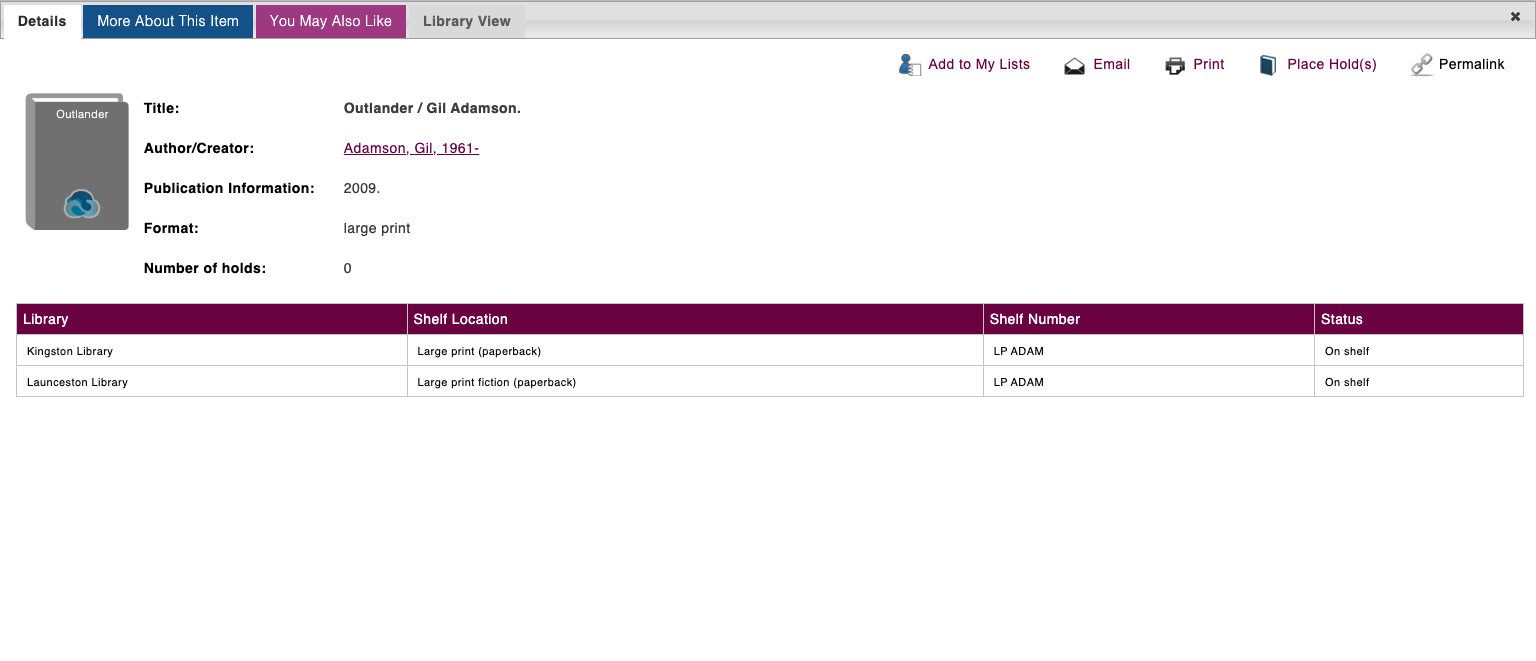Open the author link Adamson, Gil, 1961-
Screen dimensions: 1536x661
click(411, 148)
